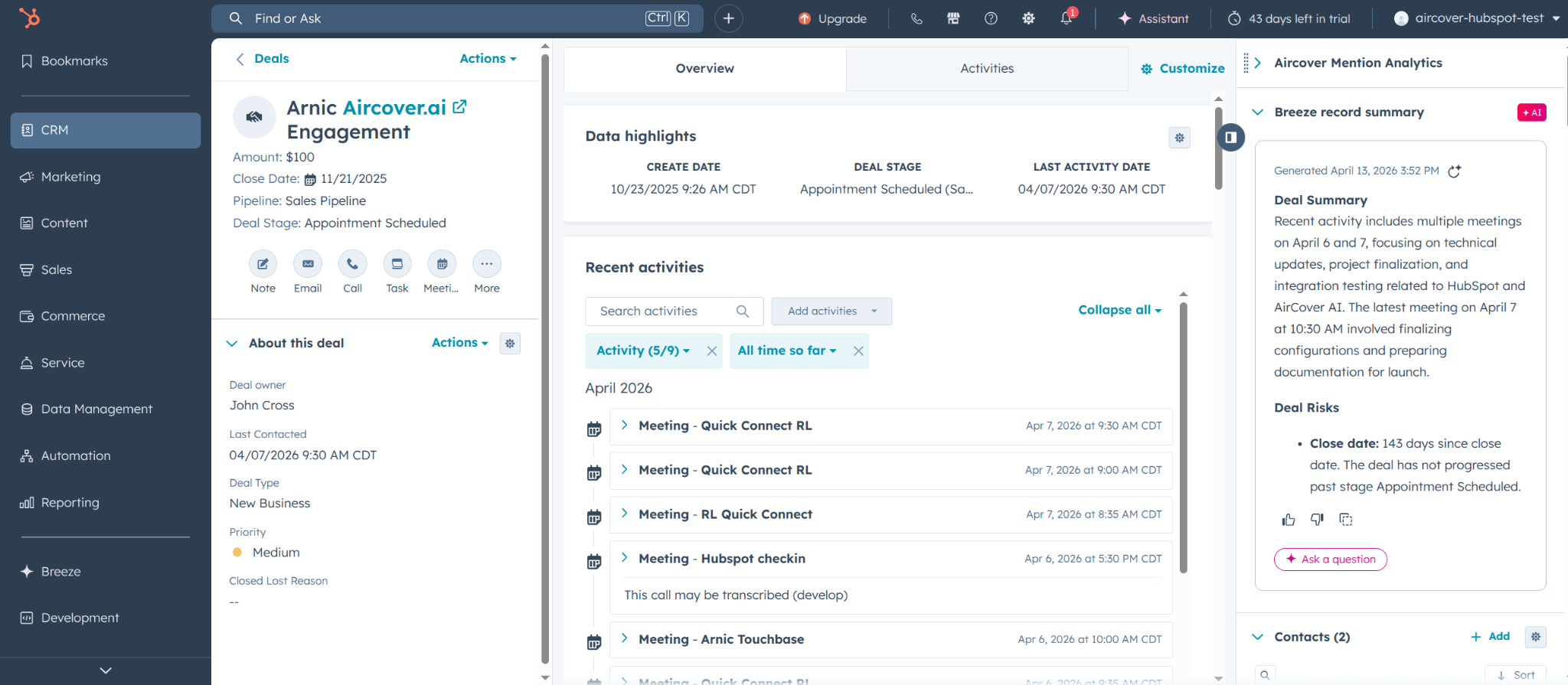Expand the Aircover Mention Analytics panel

point(1257,63)
